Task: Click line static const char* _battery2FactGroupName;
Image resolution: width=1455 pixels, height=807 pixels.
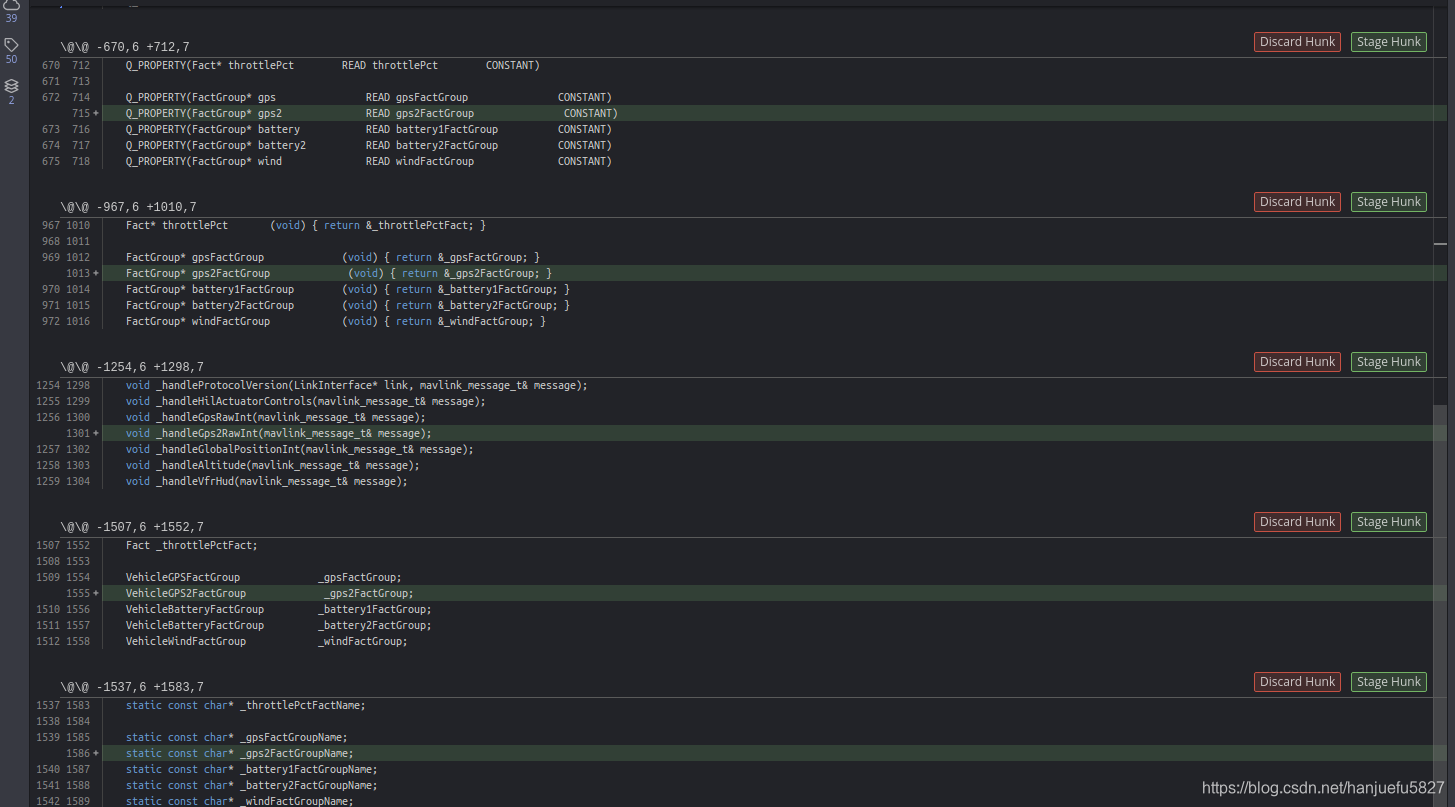Action: pyautogui.click(x=252, y=785)
